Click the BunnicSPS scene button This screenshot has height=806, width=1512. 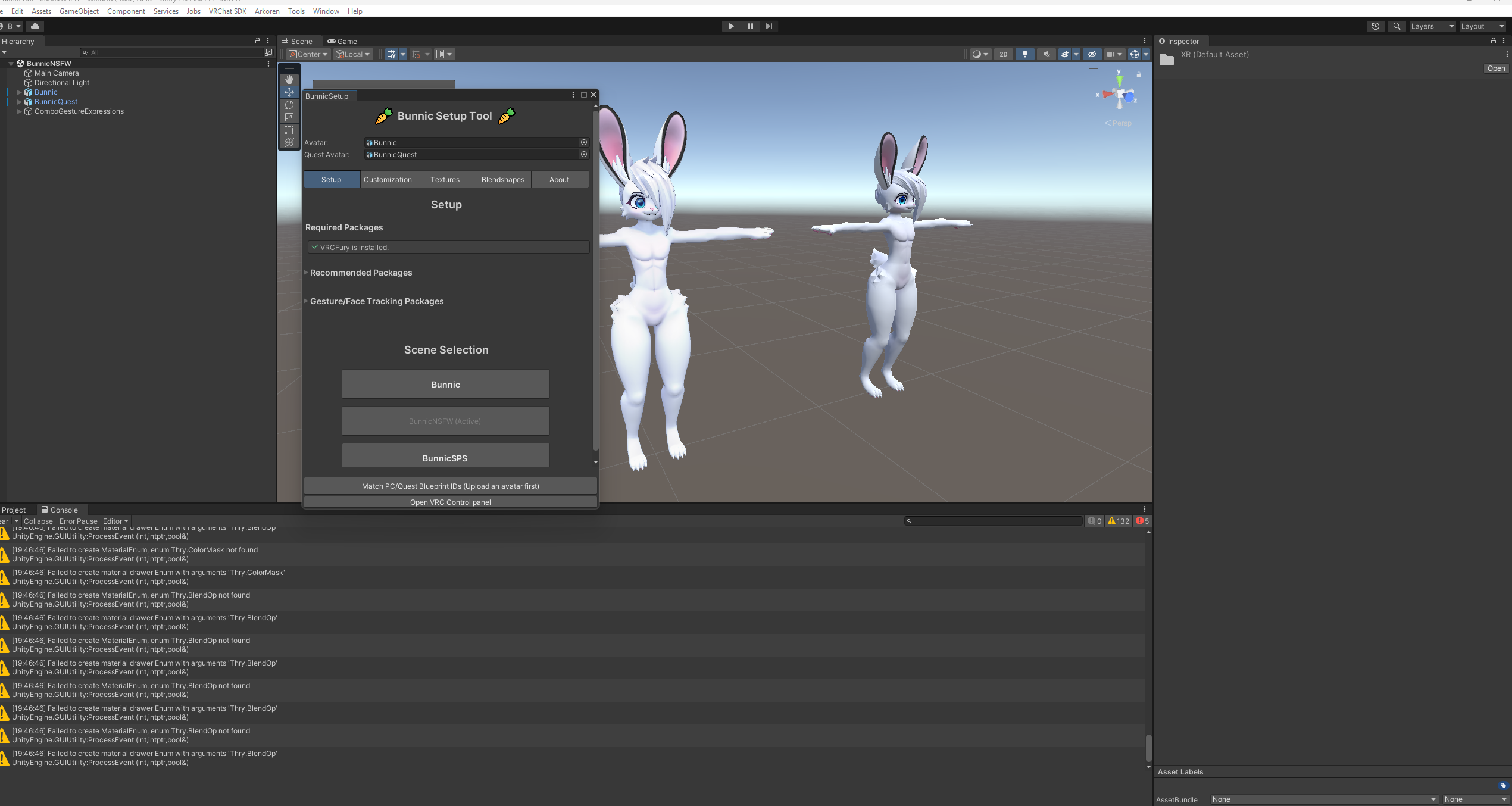click(x=445, y=457)
